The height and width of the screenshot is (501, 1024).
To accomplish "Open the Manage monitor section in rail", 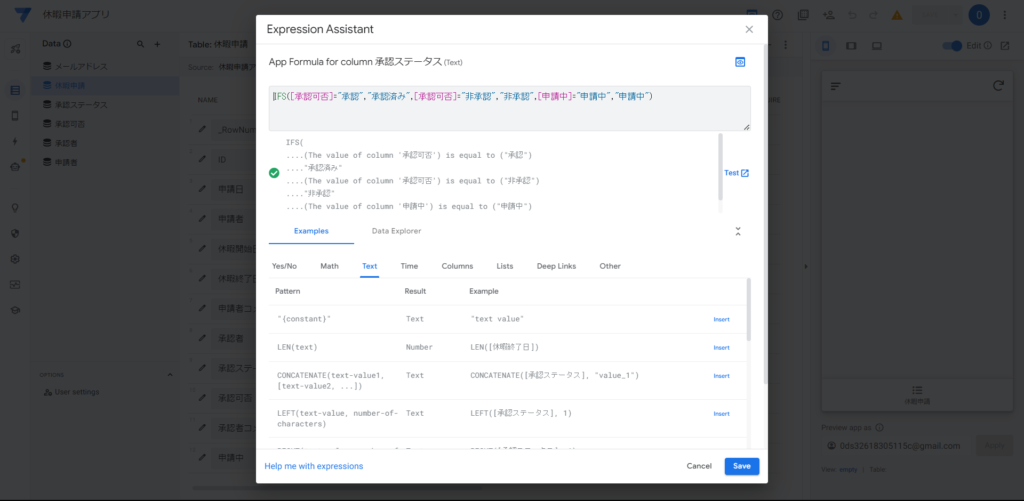I will pyautogui.click(x=15, y=284).
